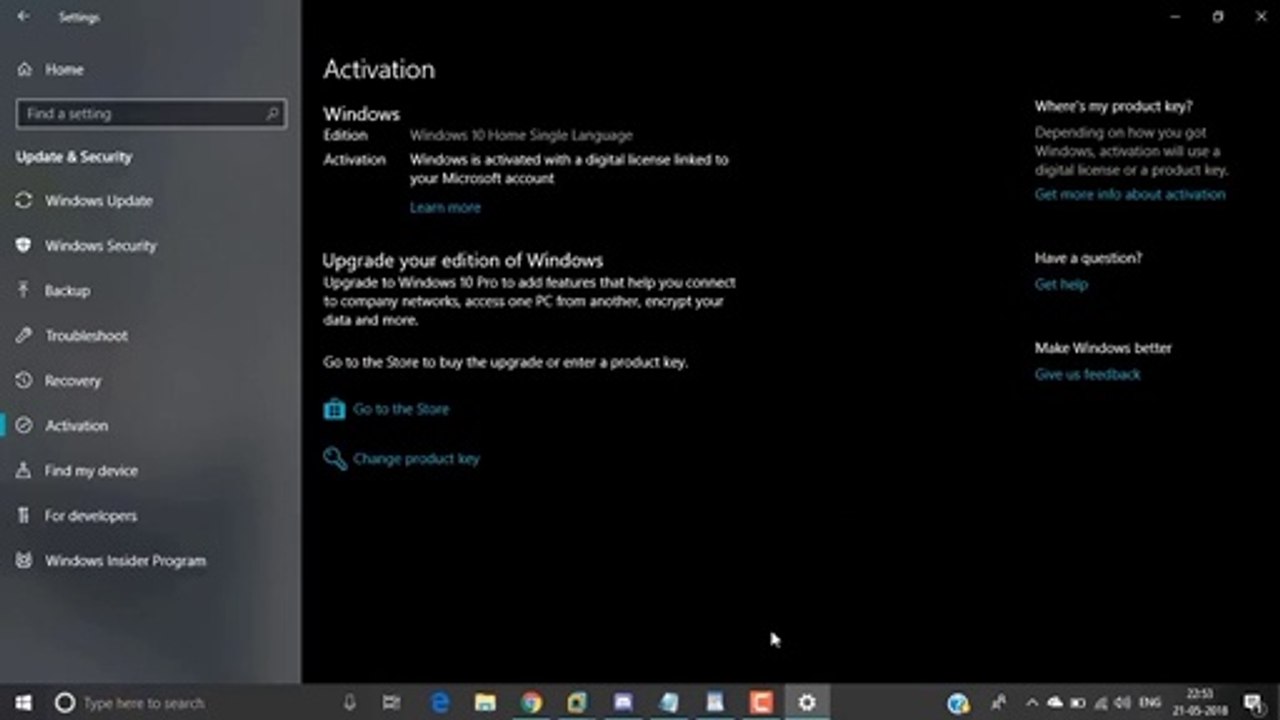
Task: Open network Wi-Fi tray icon
Action: tap(1100, 703)
